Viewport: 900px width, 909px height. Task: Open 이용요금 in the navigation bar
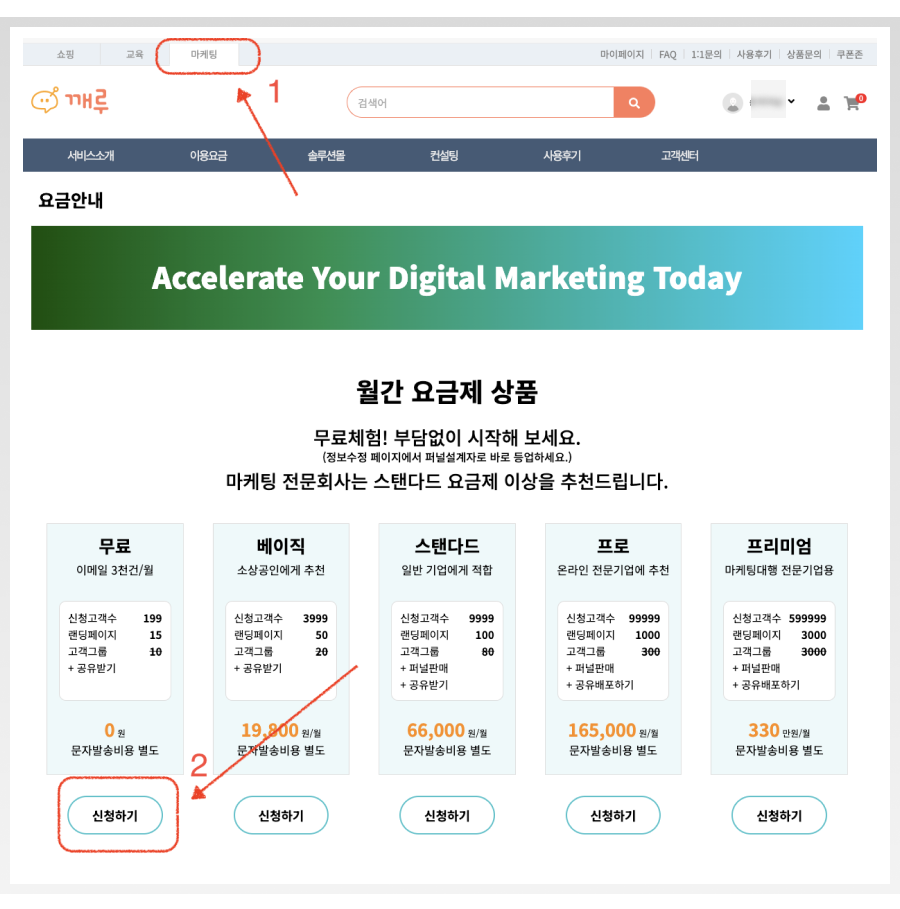click(208, 155)
